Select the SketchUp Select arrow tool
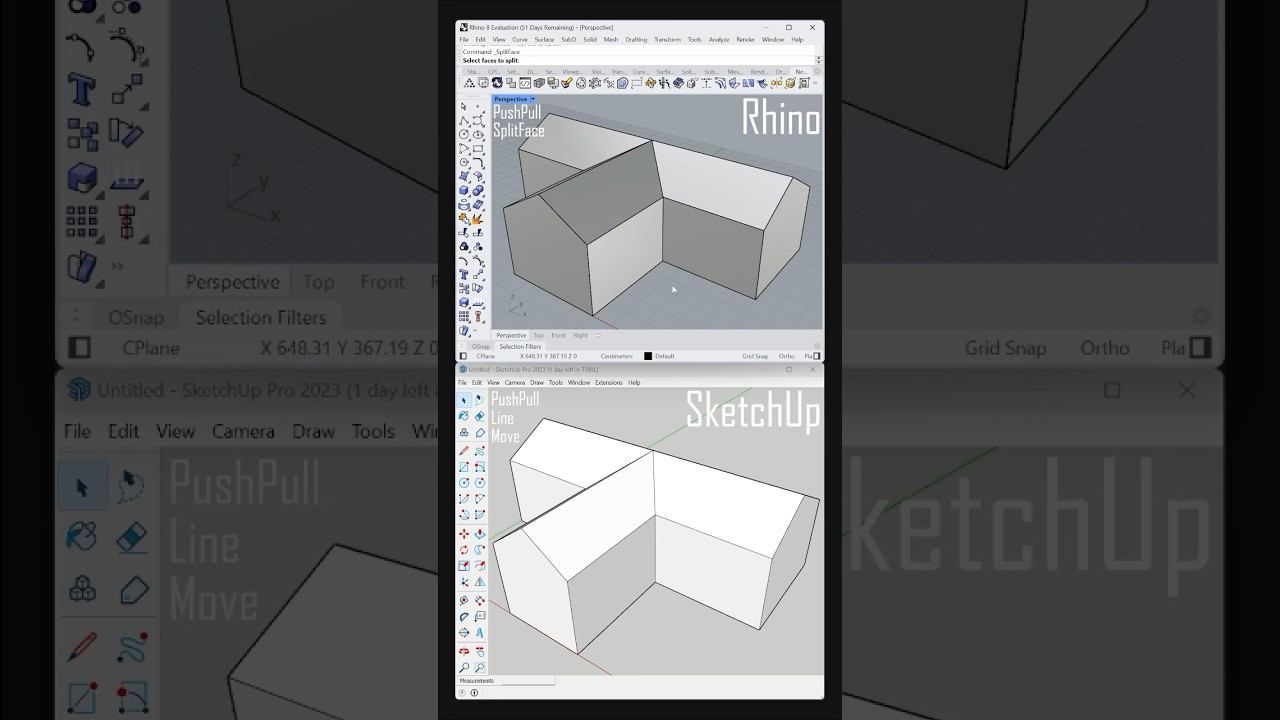 (464, 398)
